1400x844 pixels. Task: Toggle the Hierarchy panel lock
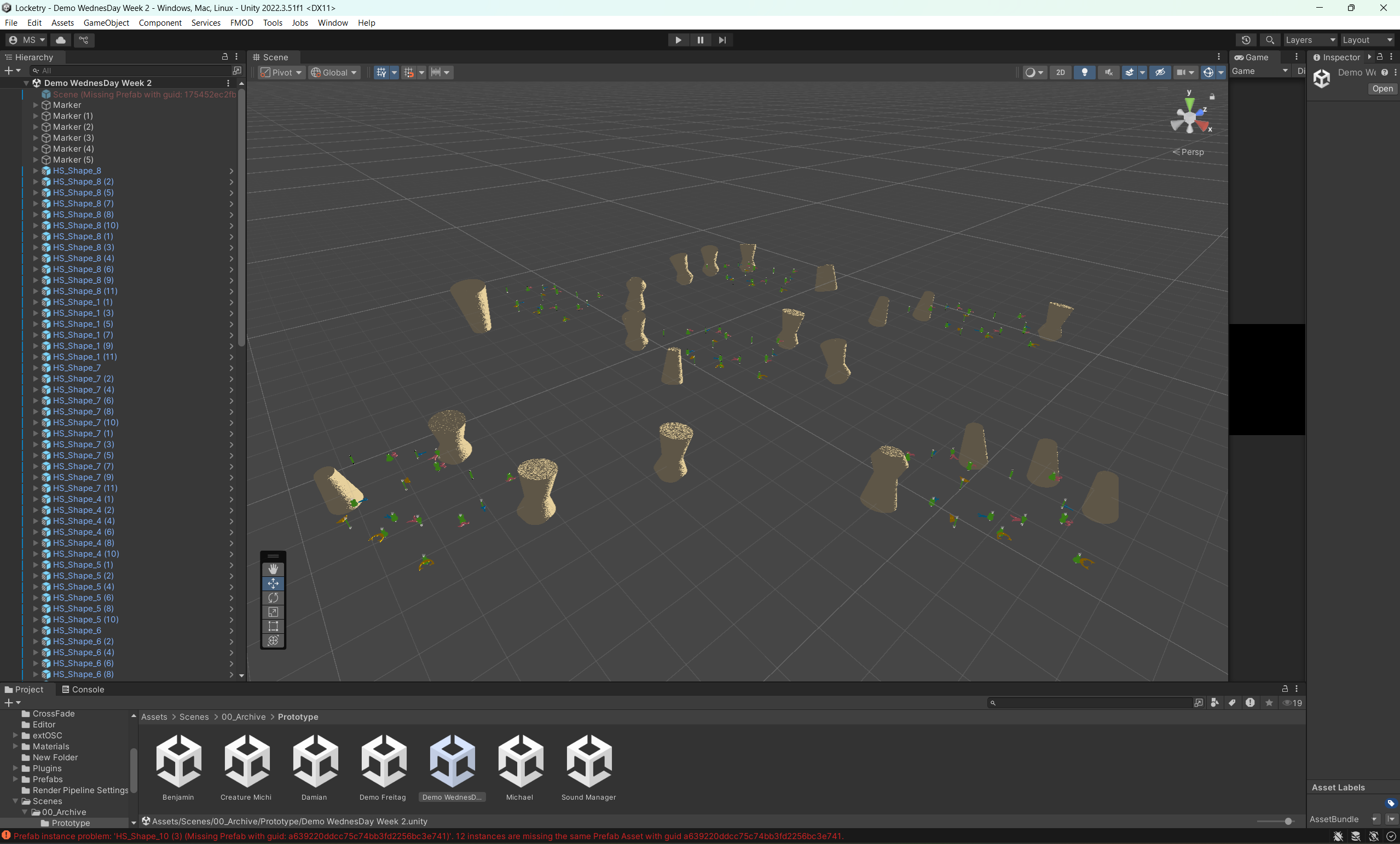224,57
